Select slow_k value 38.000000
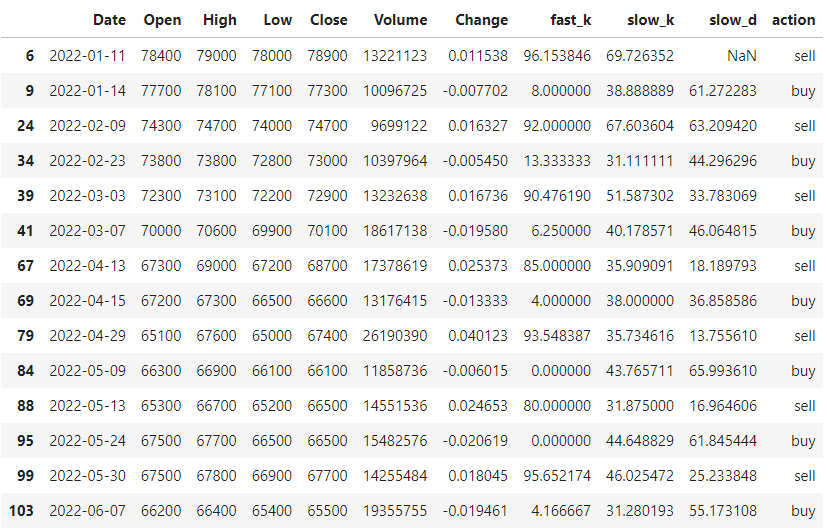 640,301
